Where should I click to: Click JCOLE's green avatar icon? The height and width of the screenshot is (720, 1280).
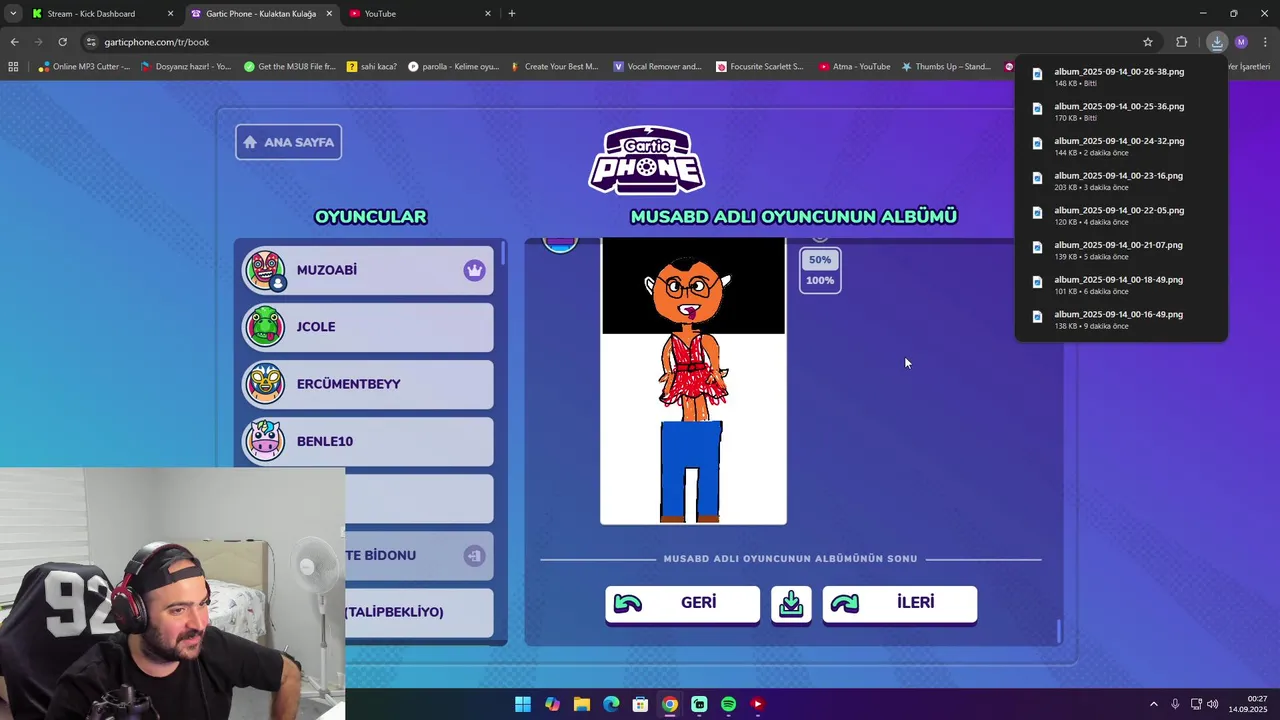[x=265, y=327]
